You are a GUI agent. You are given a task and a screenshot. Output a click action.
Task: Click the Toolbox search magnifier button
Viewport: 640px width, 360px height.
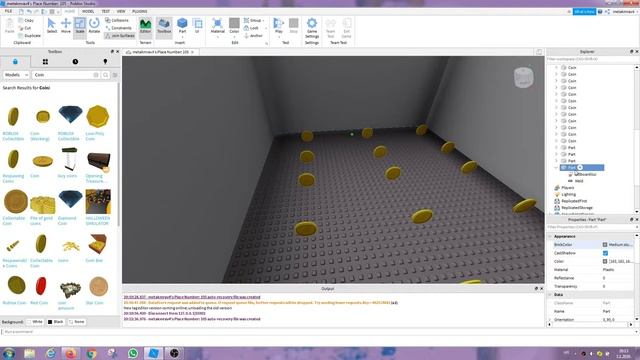tap(106, 75)
